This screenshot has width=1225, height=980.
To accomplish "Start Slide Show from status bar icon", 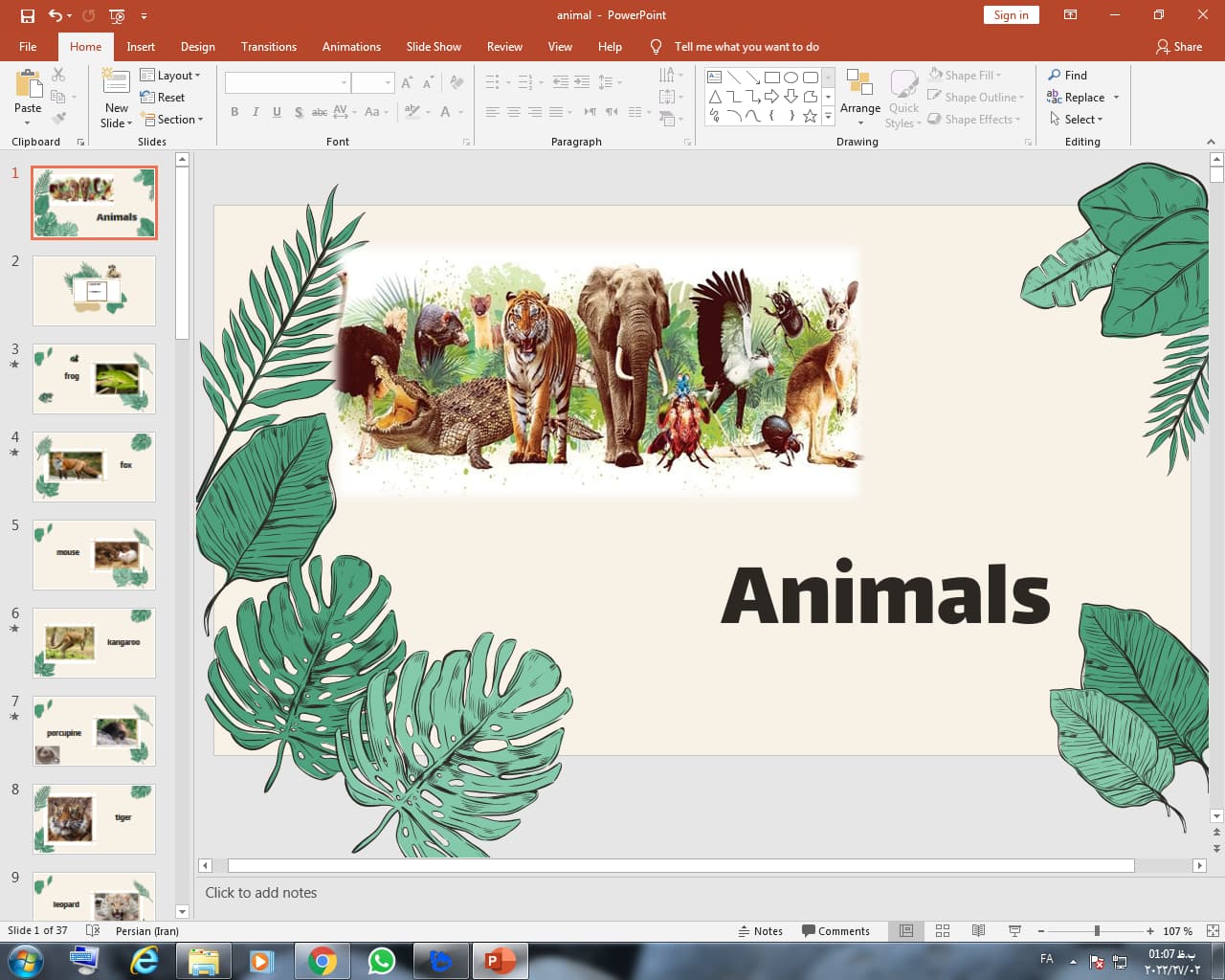I will [1014, 930].
